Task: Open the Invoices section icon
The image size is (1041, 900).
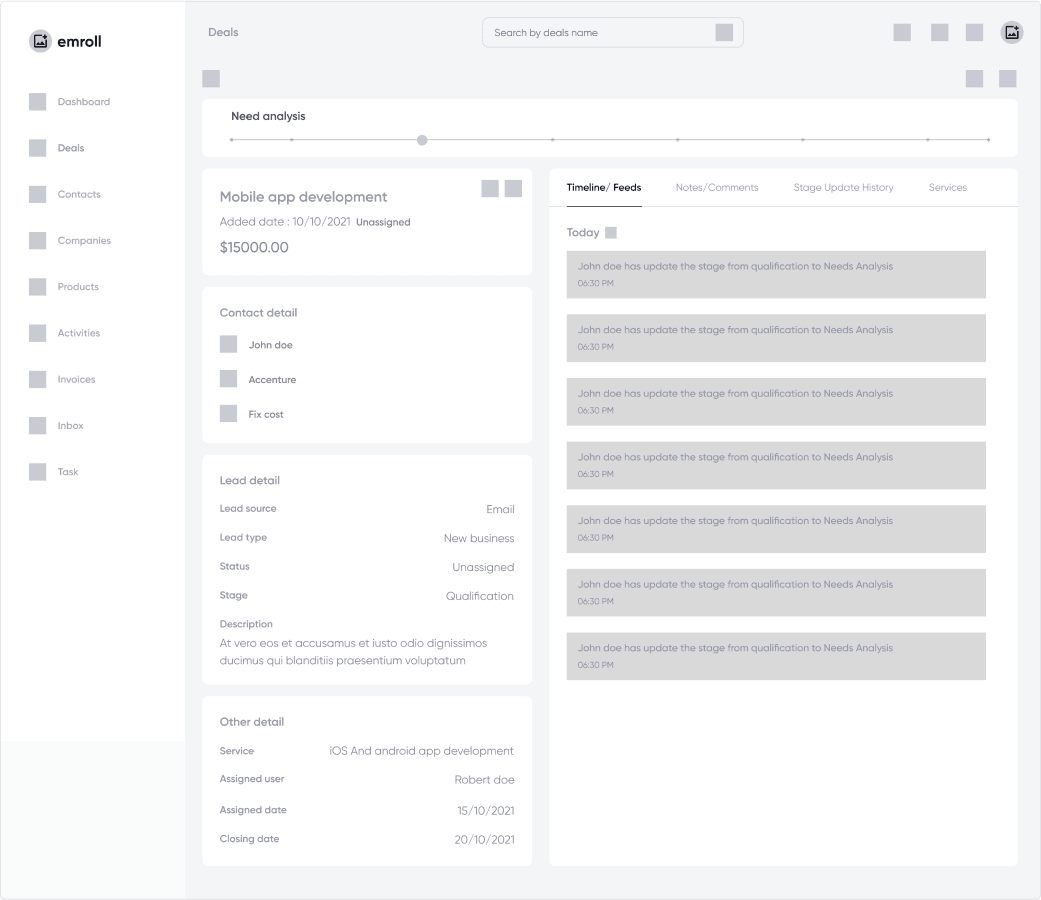Action: pos(37,379)
